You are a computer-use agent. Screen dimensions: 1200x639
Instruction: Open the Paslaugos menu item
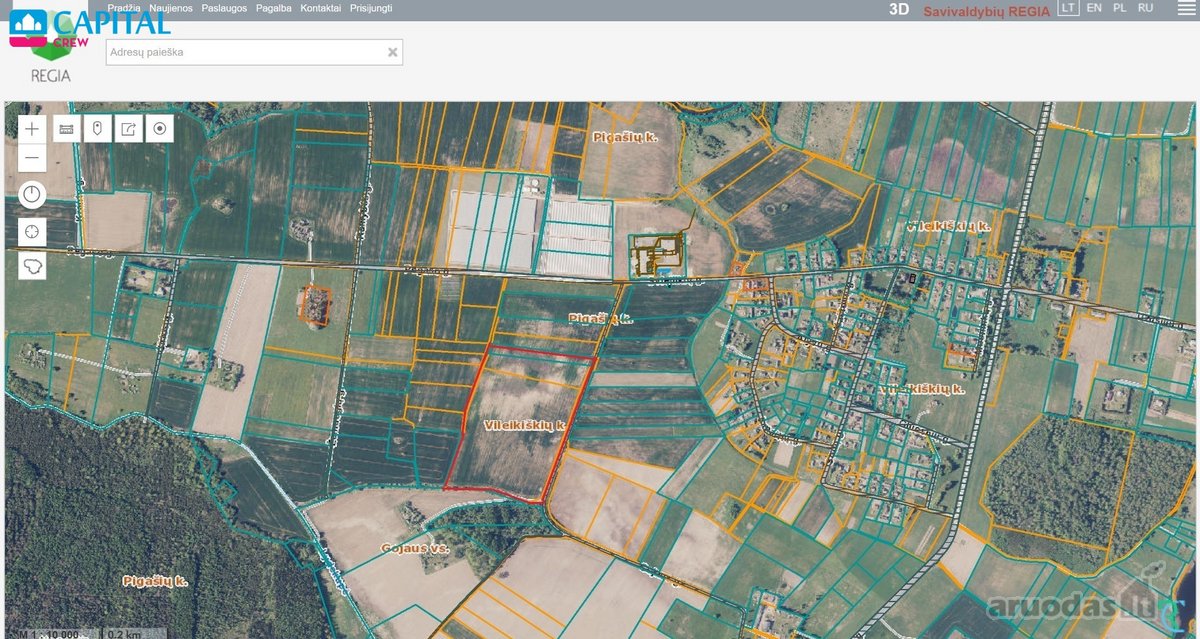click(x=223, y=8)
